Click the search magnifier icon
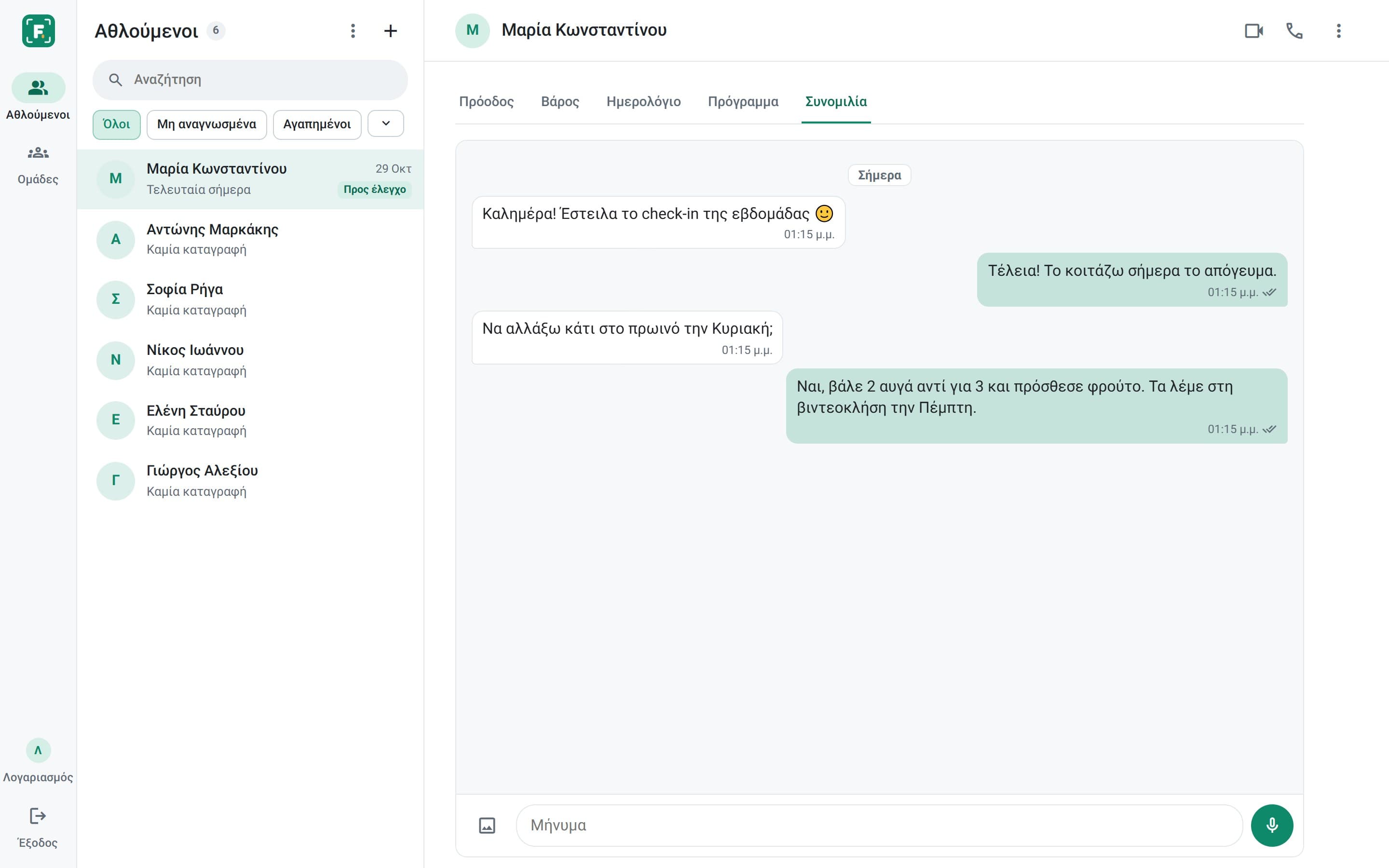This screenshot has width=1389, height=868. coord(115,80)
